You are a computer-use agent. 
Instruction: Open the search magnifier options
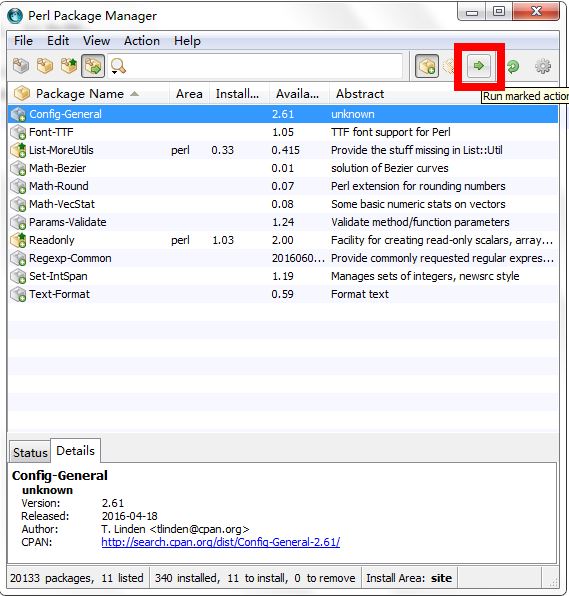(118, 67)
